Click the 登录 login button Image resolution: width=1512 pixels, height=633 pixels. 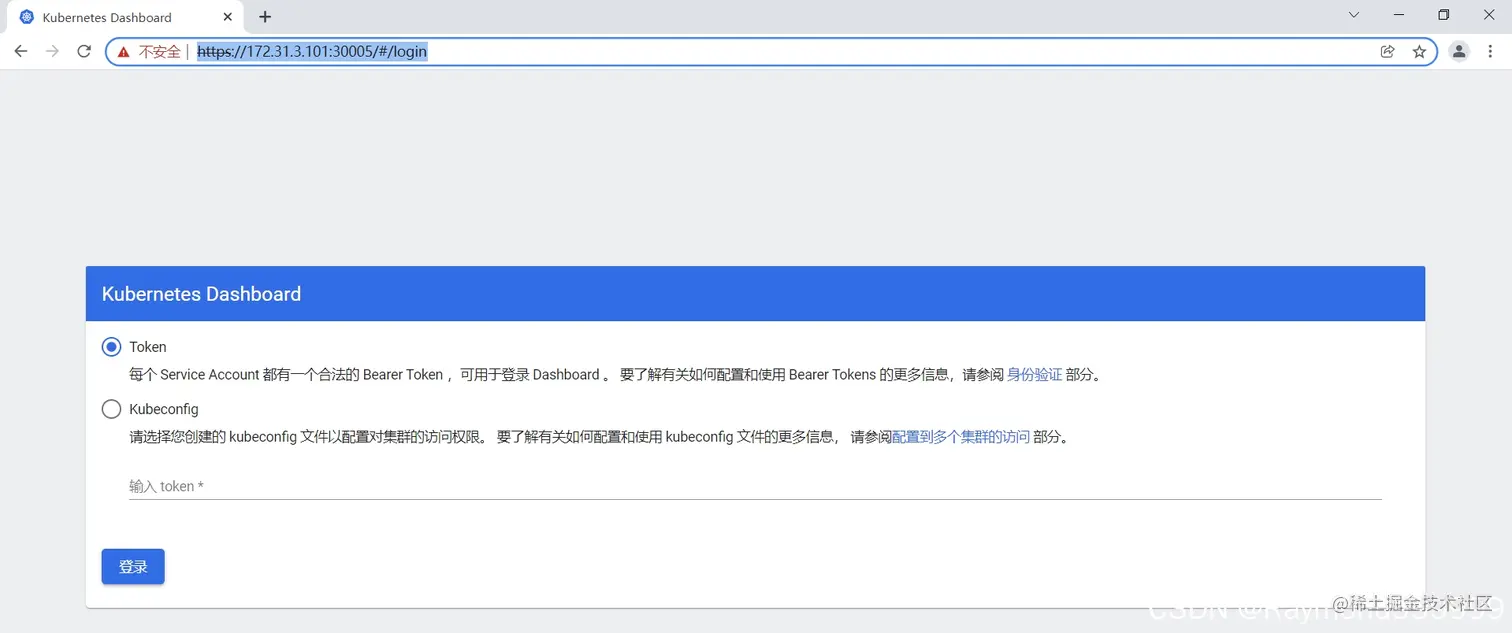point(132,566)
